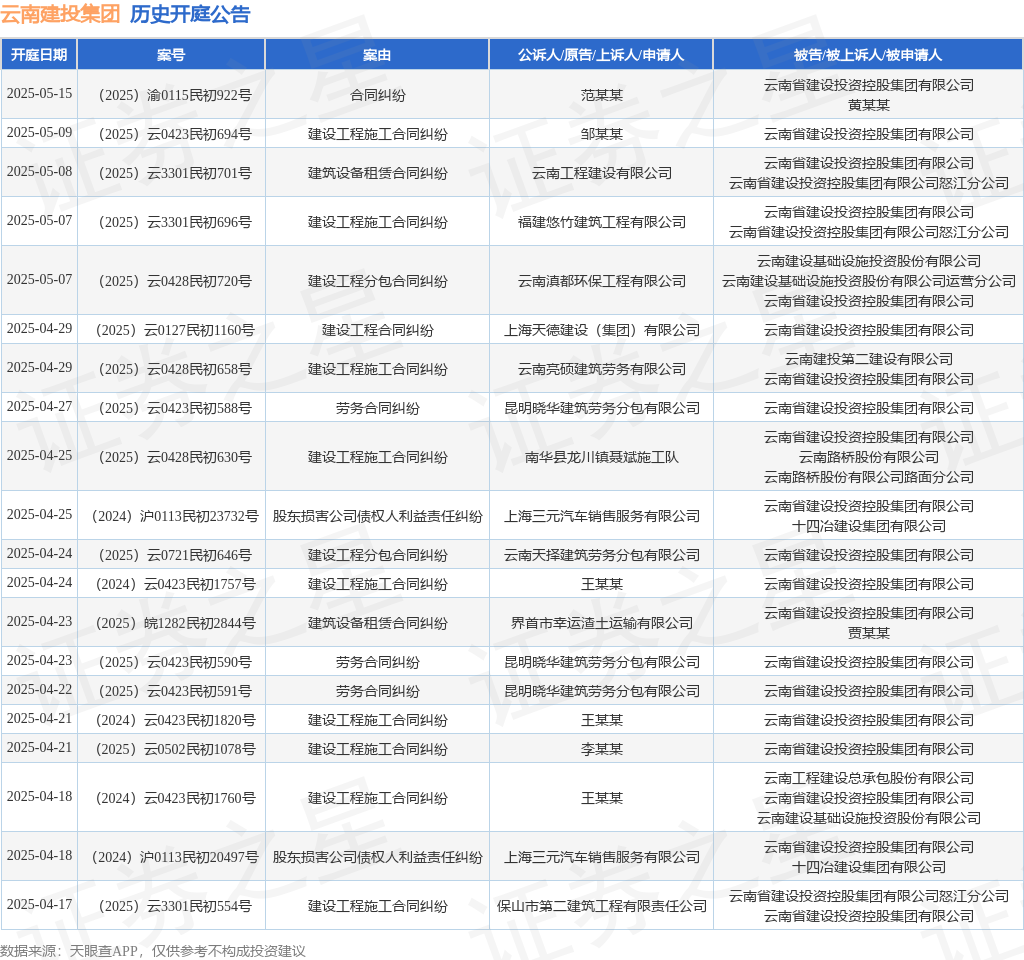Select case number (2025)云3301民初696号
Image resolution: width=1024 pixels, height=960 pixels.
point(171,223)
